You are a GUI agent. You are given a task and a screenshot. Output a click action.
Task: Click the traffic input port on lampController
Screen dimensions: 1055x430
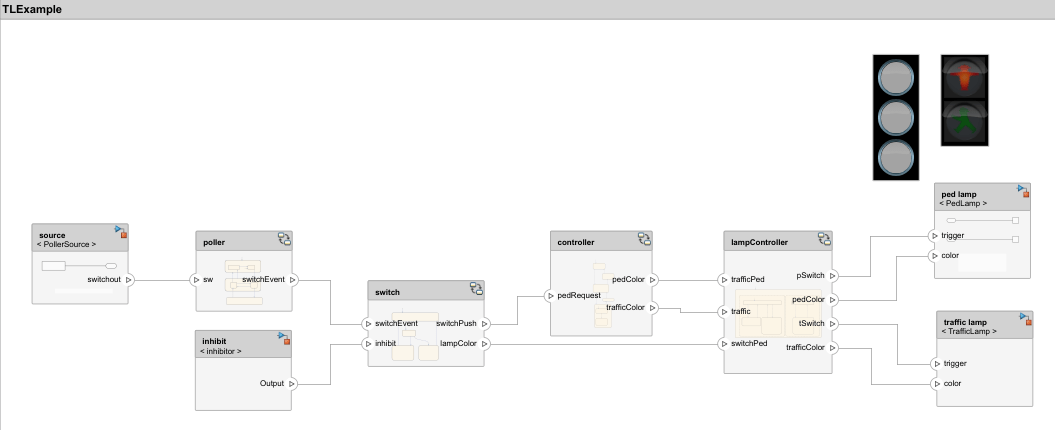tap(724, 312)
